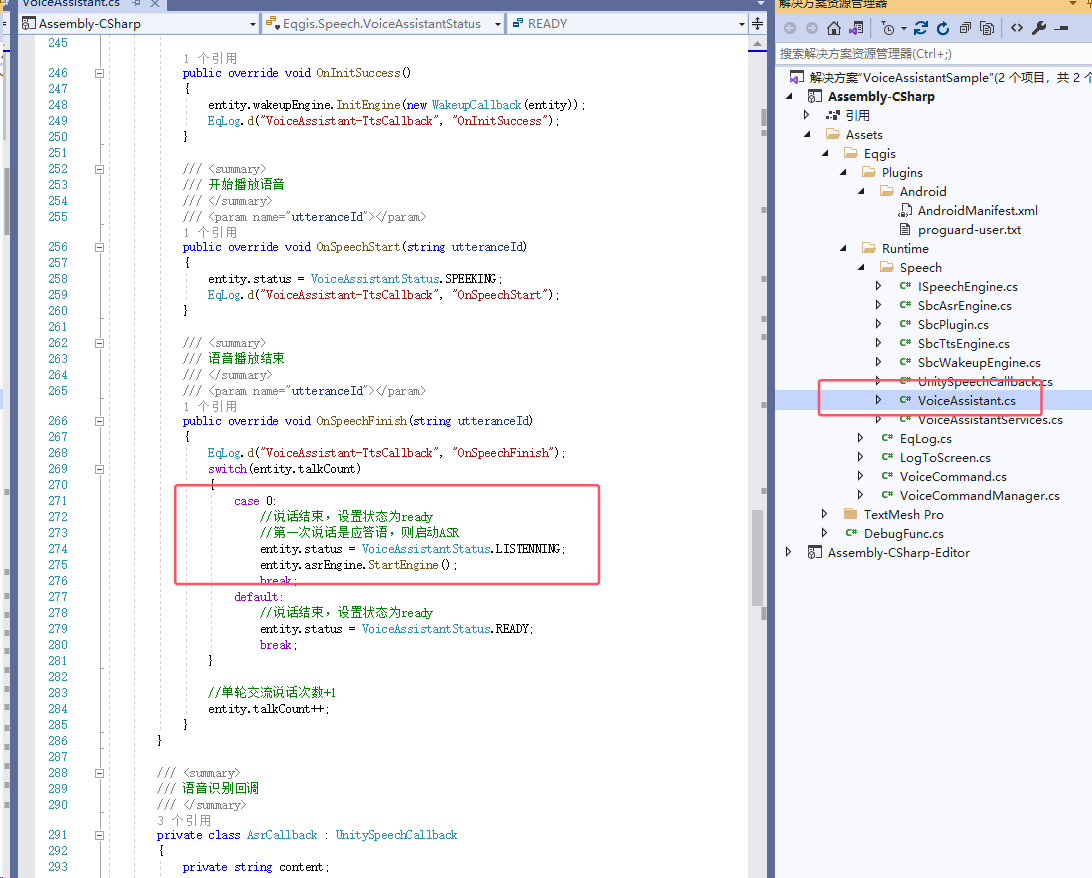This screenshot has width=1092, height=878.
Task: Collapse the OnSpeechStart method outline
Action: tap(99, 247)
